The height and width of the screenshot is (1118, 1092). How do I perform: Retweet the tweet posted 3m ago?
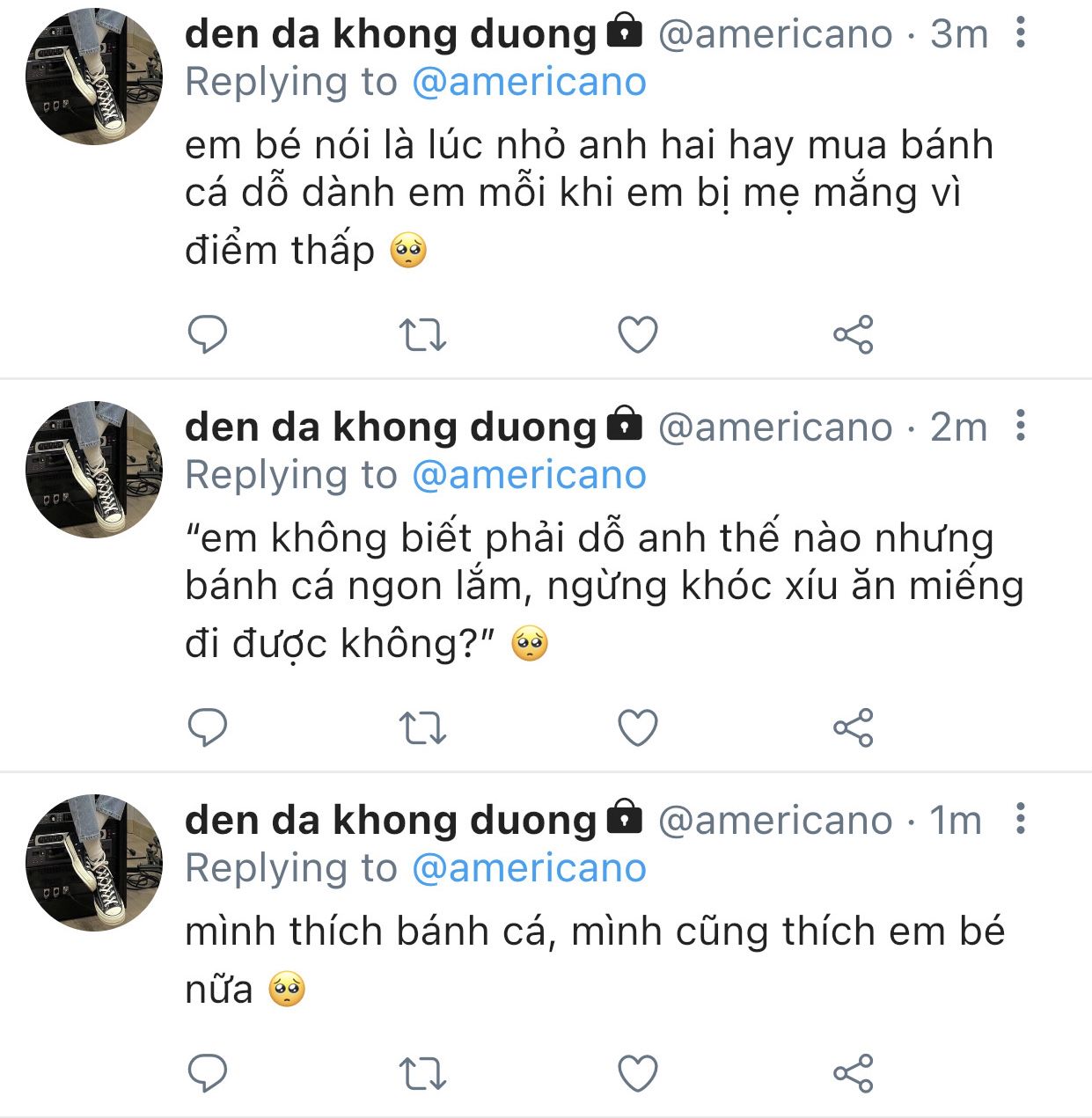pyautogui.click(x=423, y=335)
